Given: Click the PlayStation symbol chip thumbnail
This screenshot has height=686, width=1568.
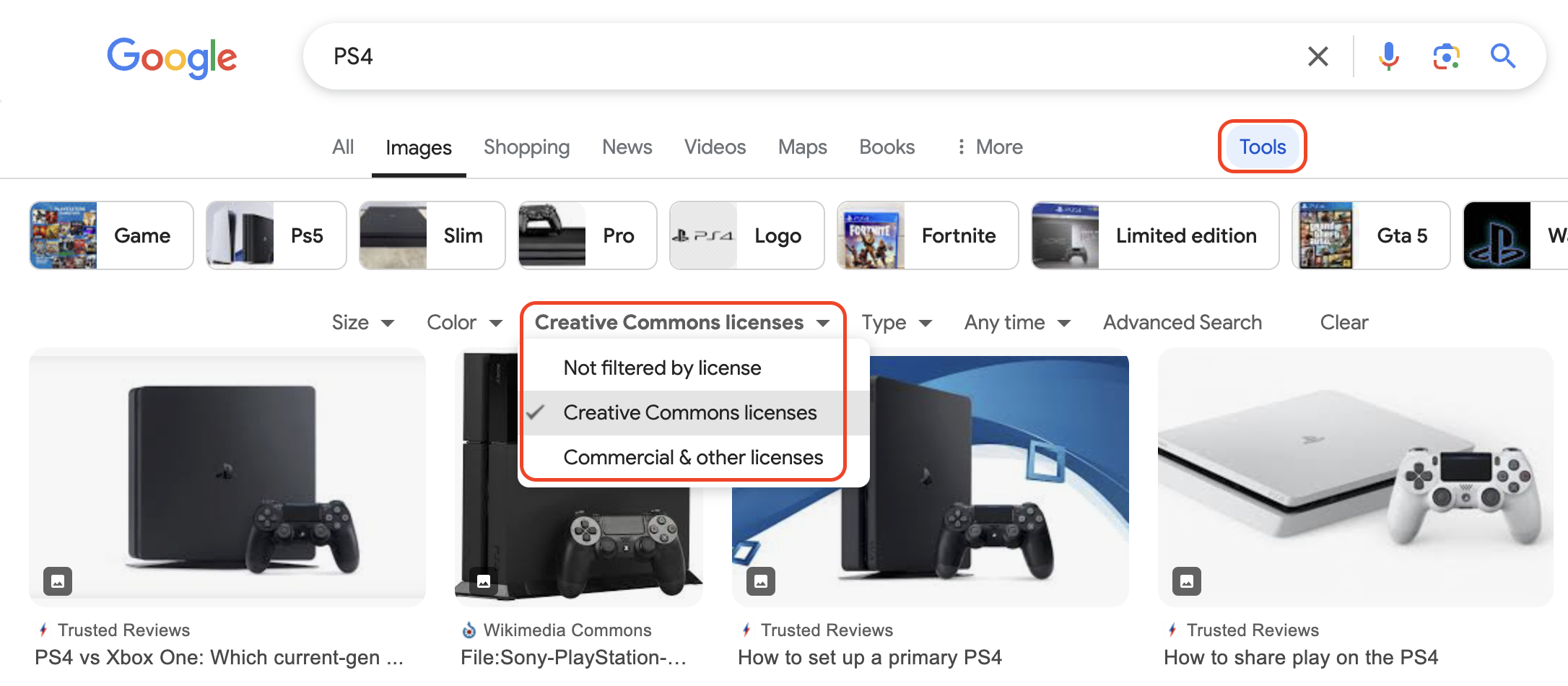Looking at the screenshot, I should pyautogui.click(x=1497, y=235).
